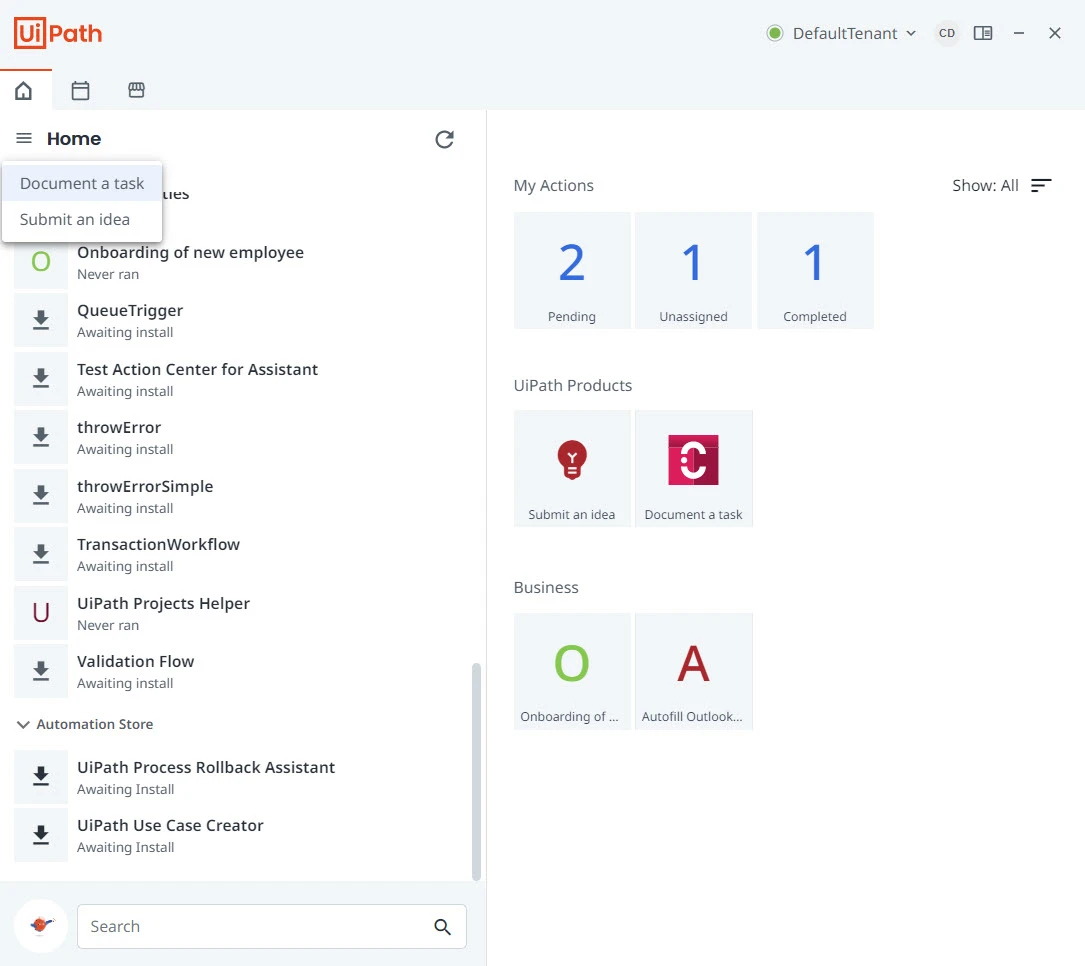Select the UiPath Use Case Creator name
The height and width of the screenshot is (966, 1085).
(170, 826)
